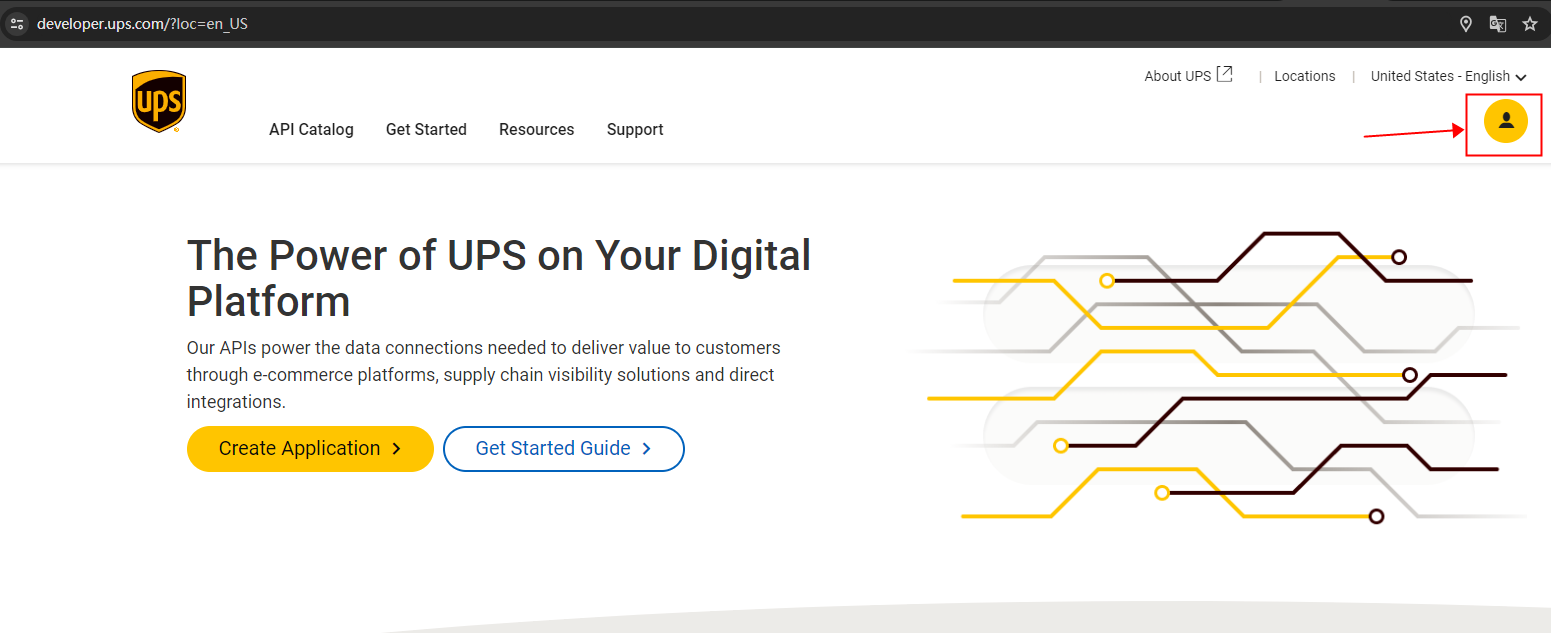Open the Get Started navigation menu
Screen dimensions: 1551x633
(x=426, y=129)
